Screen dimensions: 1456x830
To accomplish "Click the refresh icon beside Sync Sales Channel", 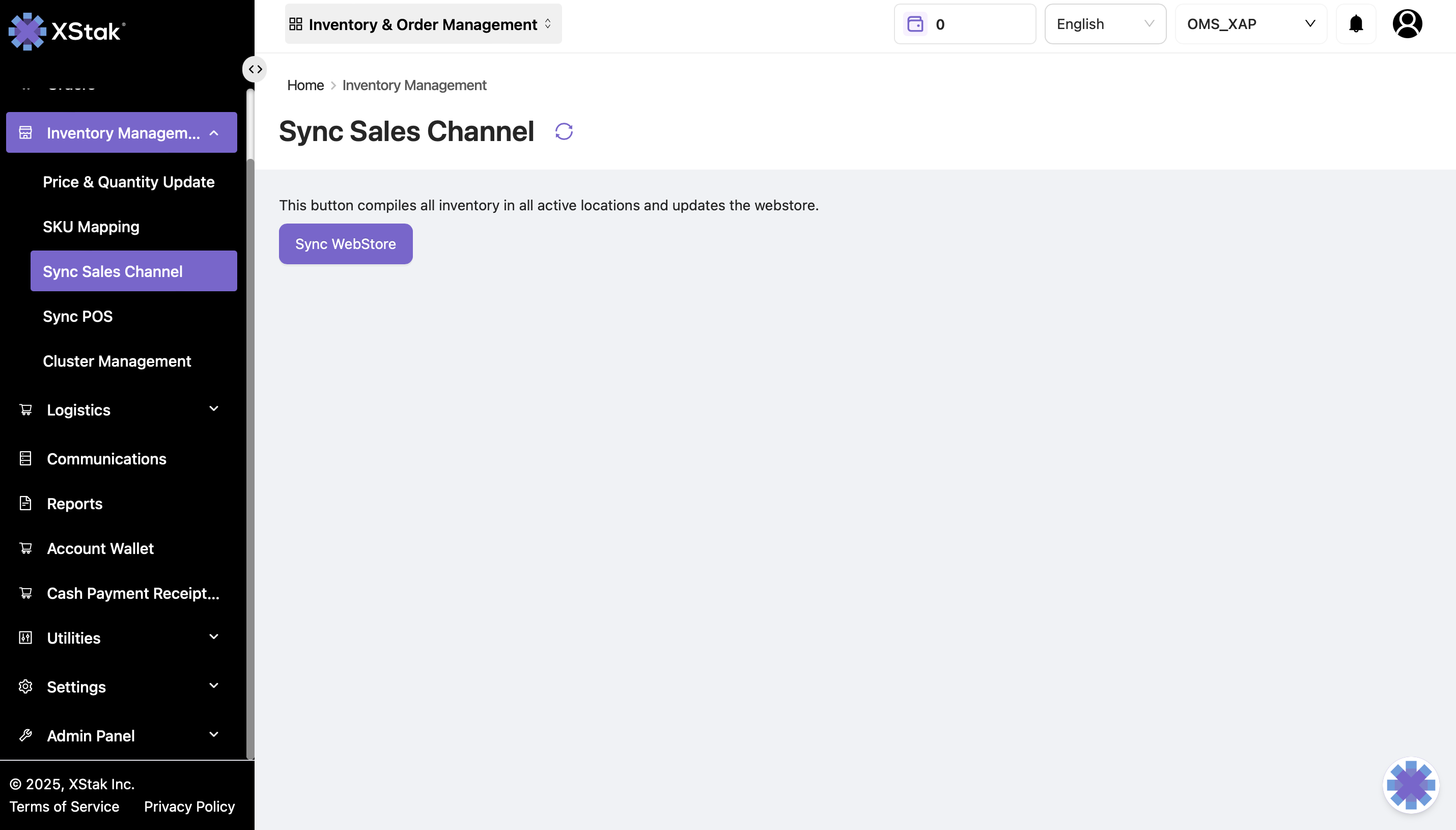I will (x=564, y=132).
